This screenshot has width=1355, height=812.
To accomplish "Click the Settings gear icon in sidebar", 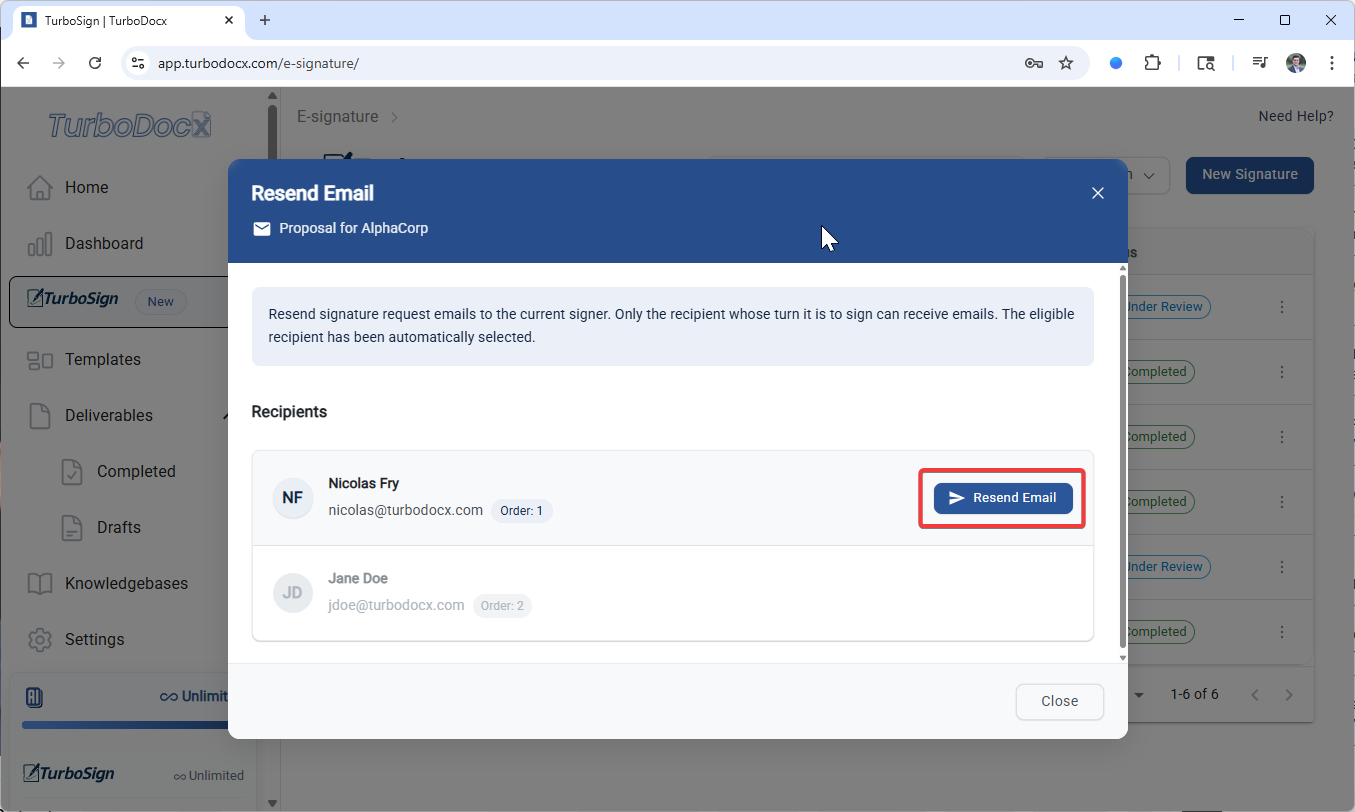I will click(x=40, y=639).
